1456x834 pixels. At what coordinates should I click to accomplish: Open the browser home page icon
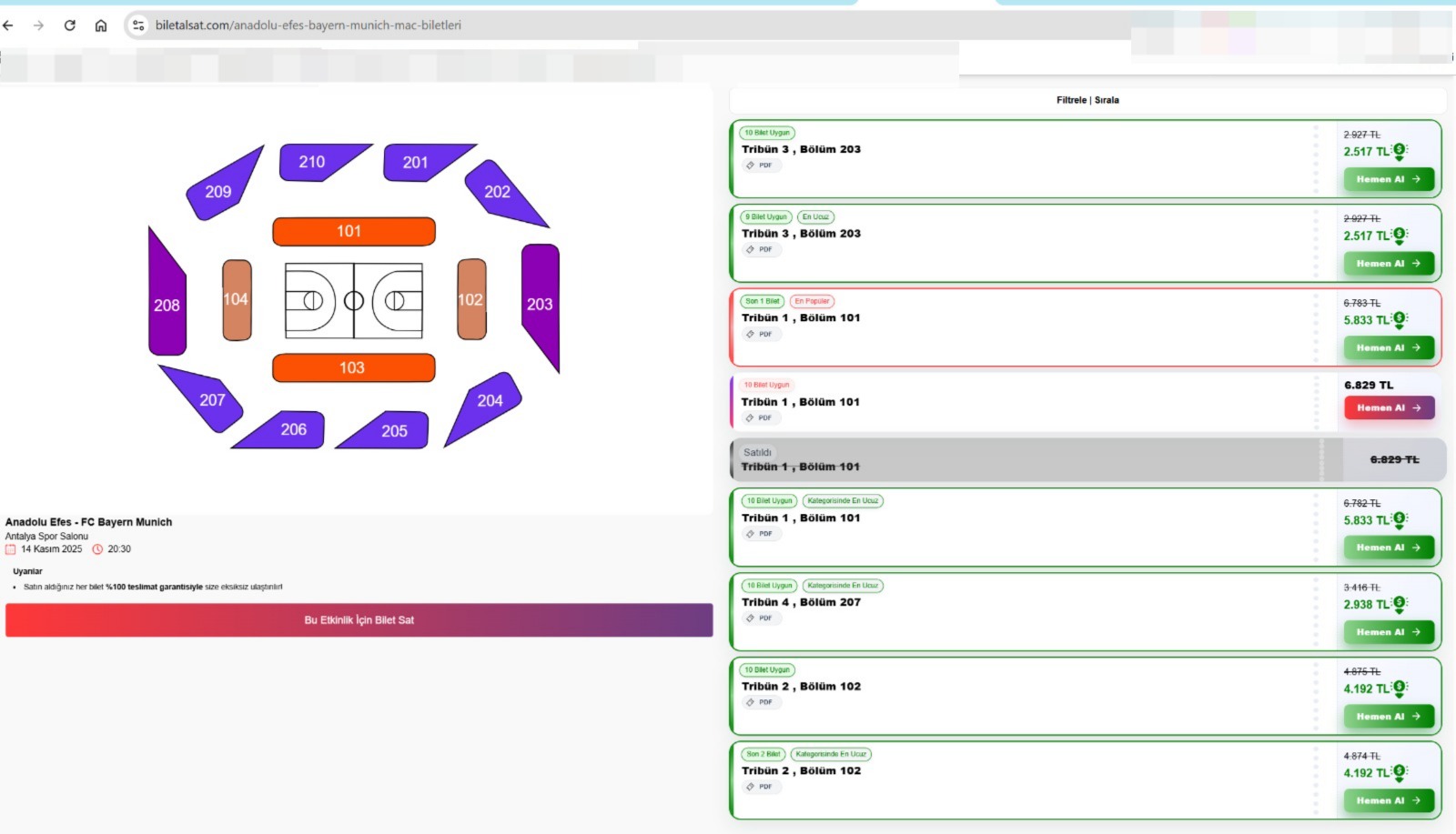101,25
